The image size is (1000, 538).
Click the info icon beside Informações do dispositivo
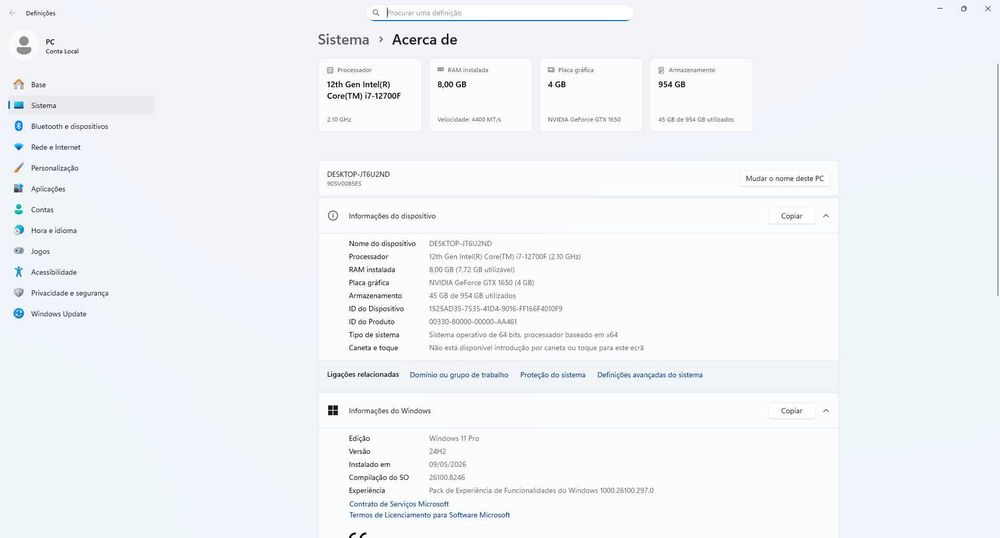pyautogui.click(x=333, y=216)
